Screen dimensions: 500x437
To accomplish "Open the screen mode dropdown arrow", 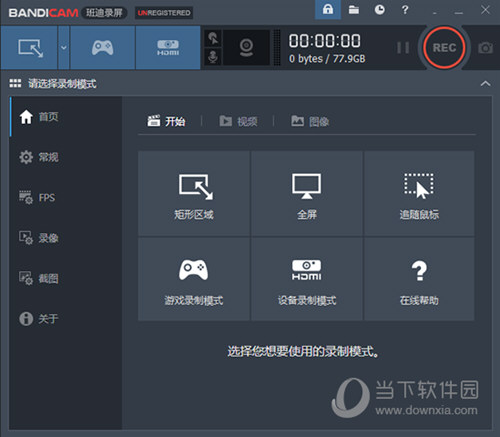I will point(64,48).
